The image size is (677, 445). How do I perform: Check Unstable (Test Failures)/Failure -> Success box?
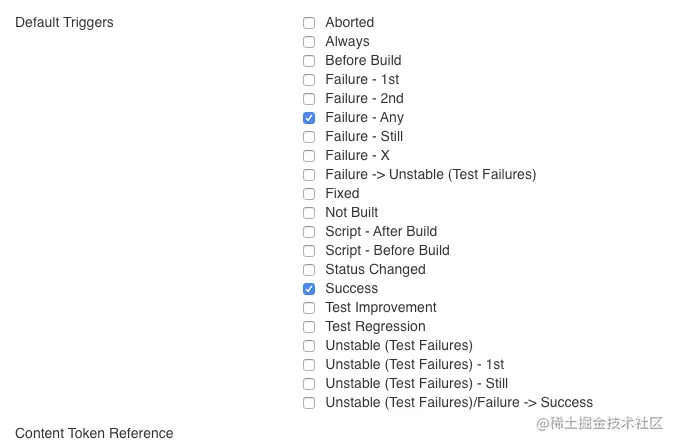point(309,403)
